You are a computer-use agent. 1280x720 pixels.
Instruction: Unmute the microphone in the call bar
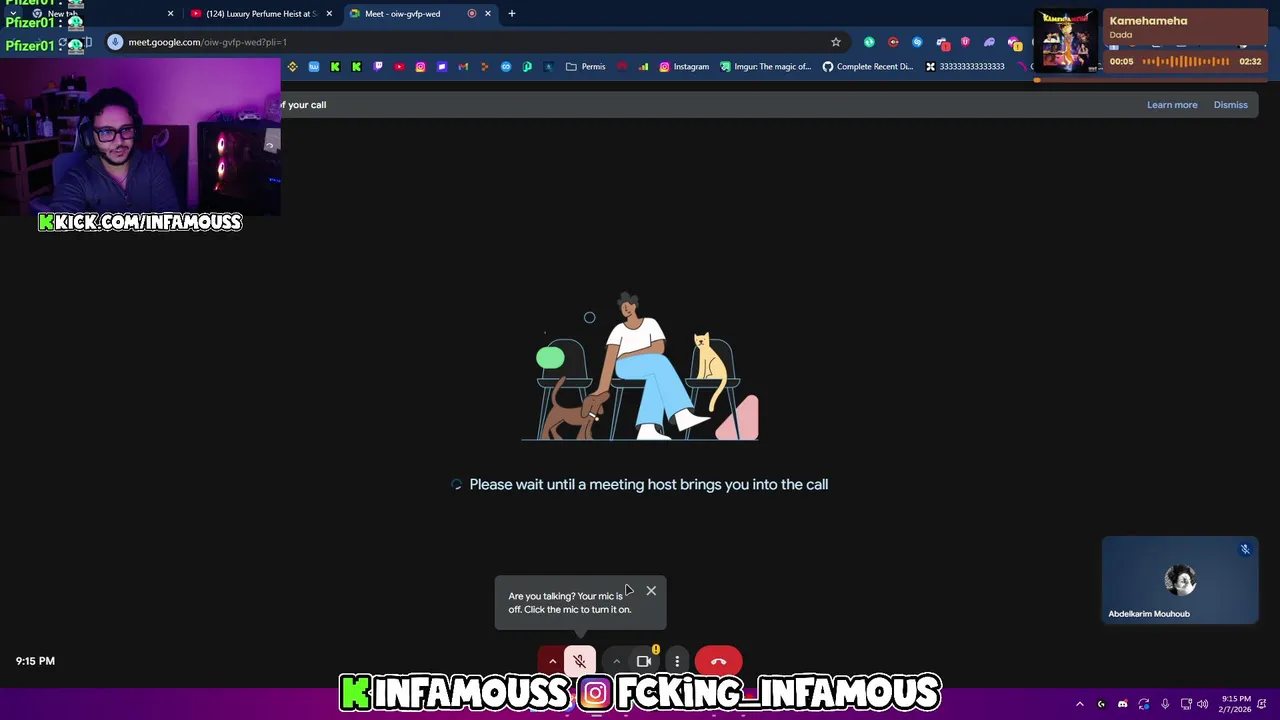[x=579, y=661]
